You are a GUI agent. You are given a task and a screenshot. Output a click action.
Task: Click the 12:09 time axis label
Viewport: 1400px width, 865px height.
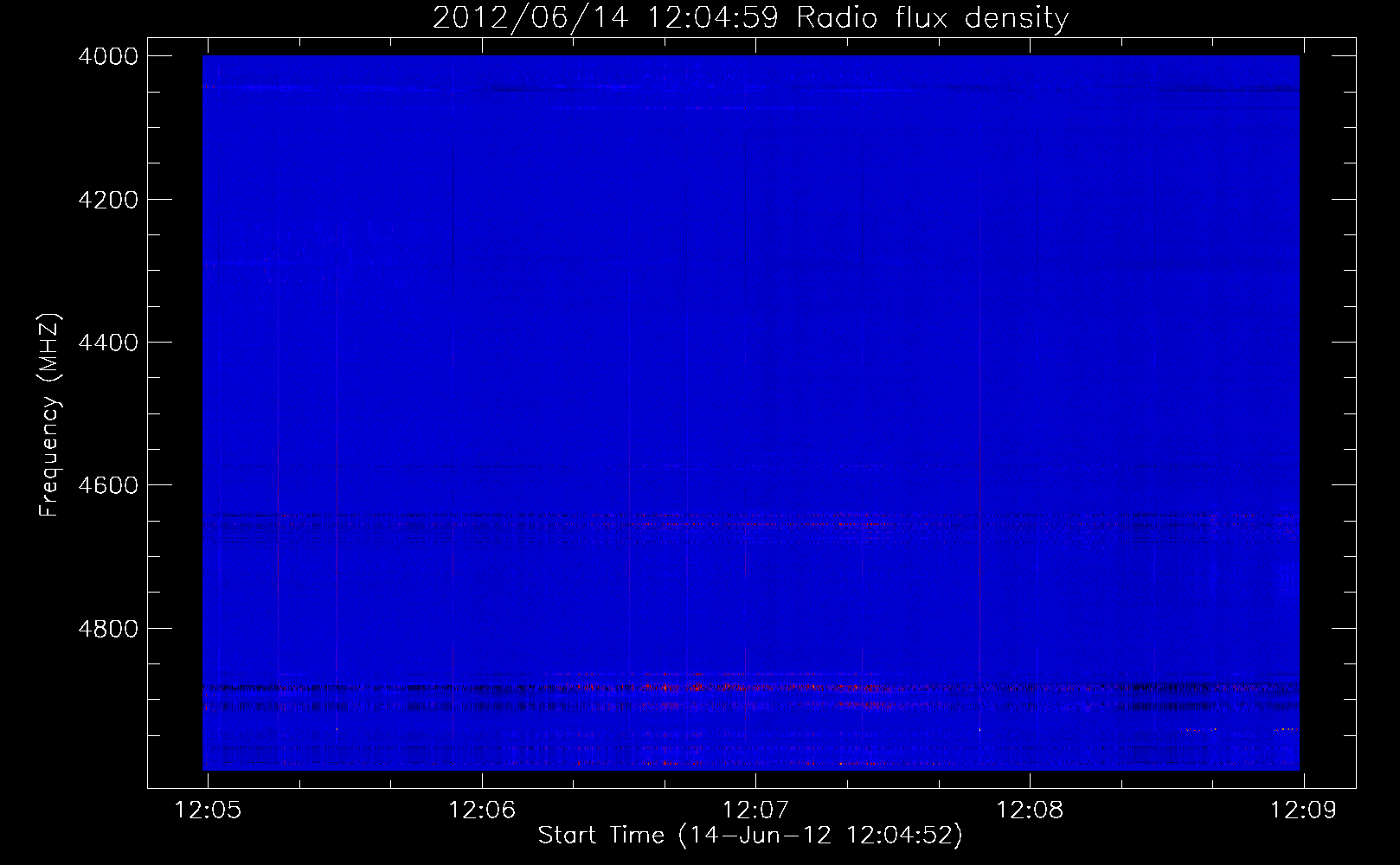[1303, 810]
